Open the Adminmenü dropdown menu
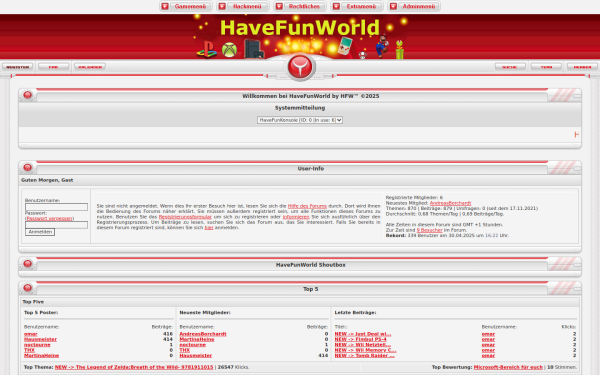Screen dimensions: 600x375 pos(414,6)
